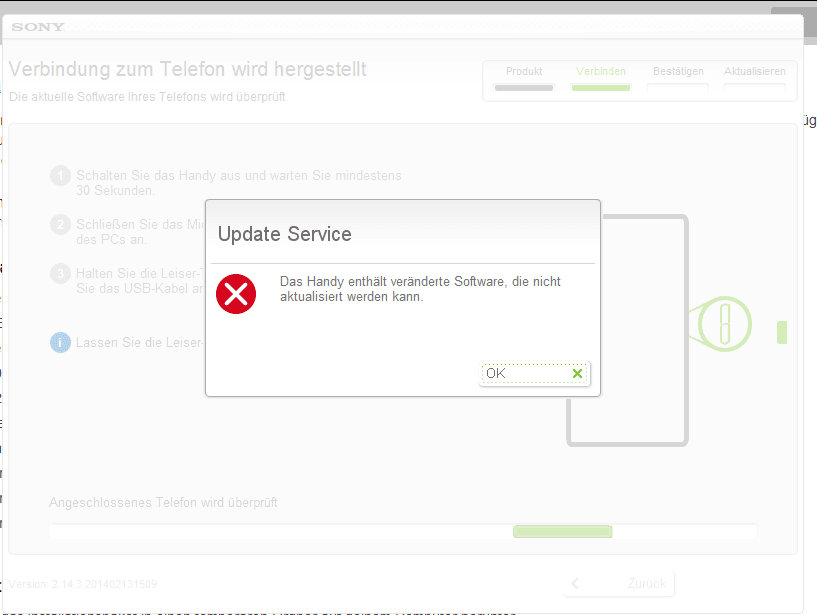Click the green progress bar indicator
Screen dimensions: 817x615
pyautogui.click(x=563, y=532)
